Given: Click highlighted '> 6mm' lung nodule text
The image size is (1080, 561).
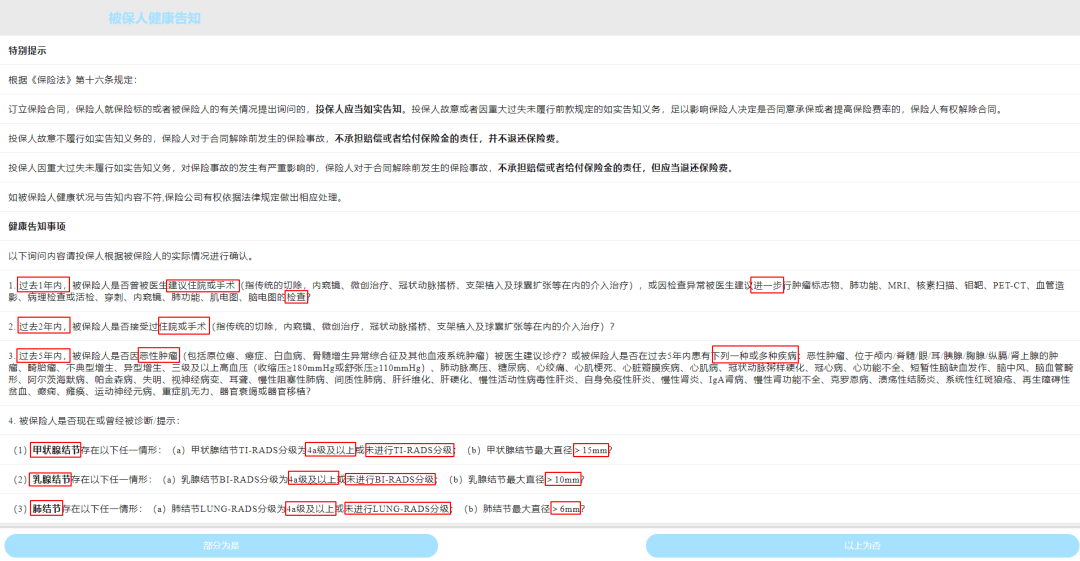Looking at the screenshot, I should 567,508.
